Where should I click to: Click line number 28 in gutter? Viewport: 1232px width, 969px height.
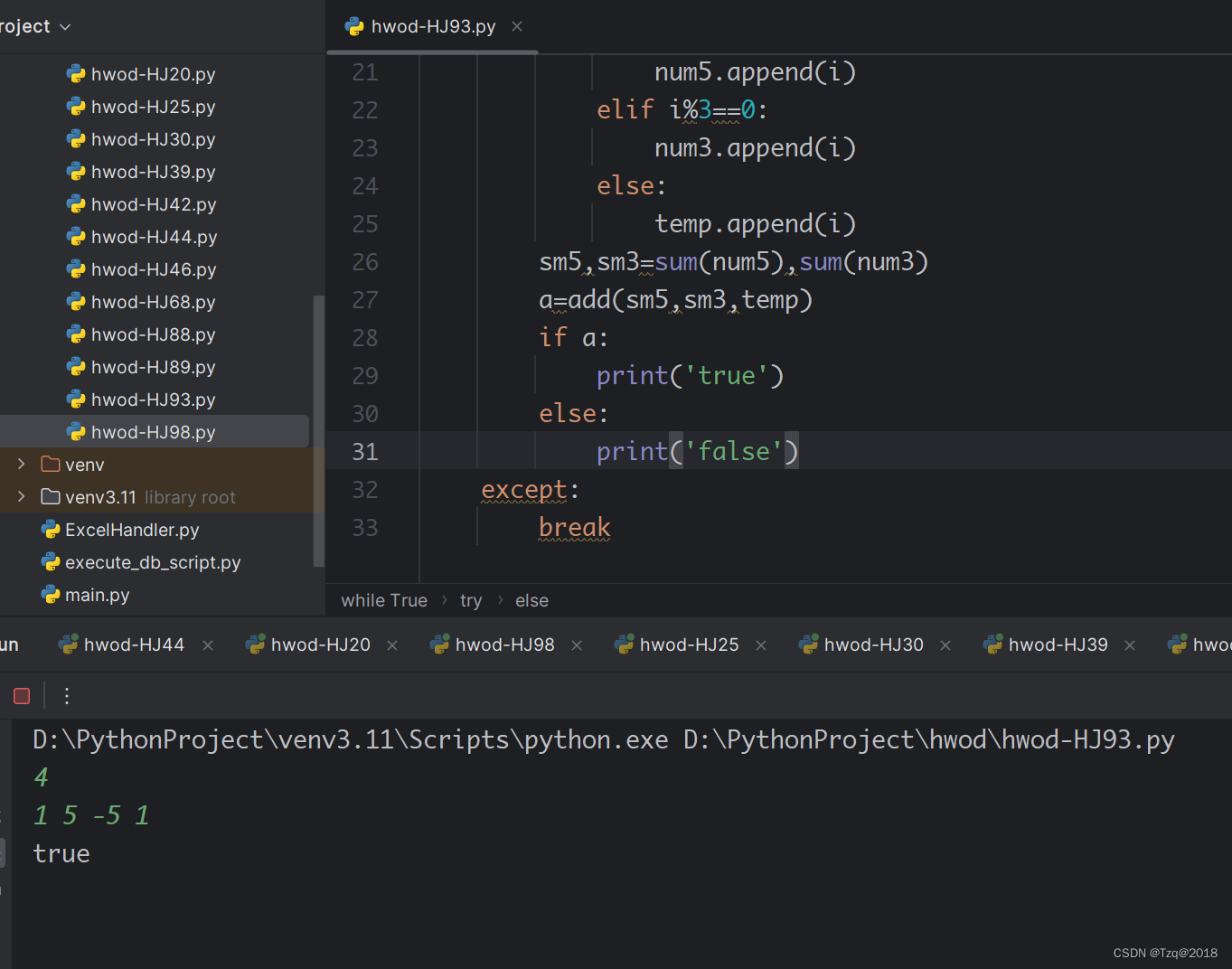click(x=365, y=338)
